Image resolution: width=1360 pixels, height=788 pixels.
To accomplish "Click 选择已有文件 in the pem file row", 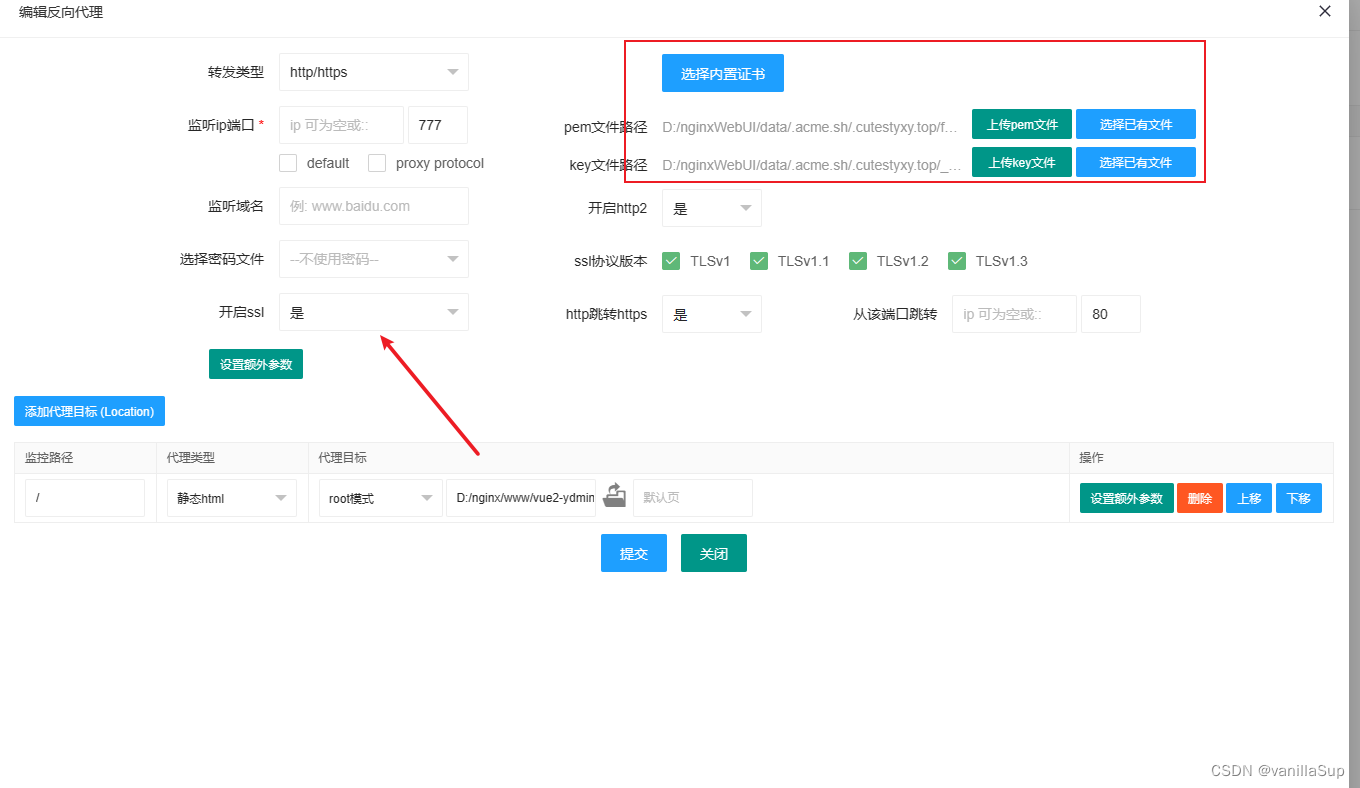I will tap(1136, 124).
